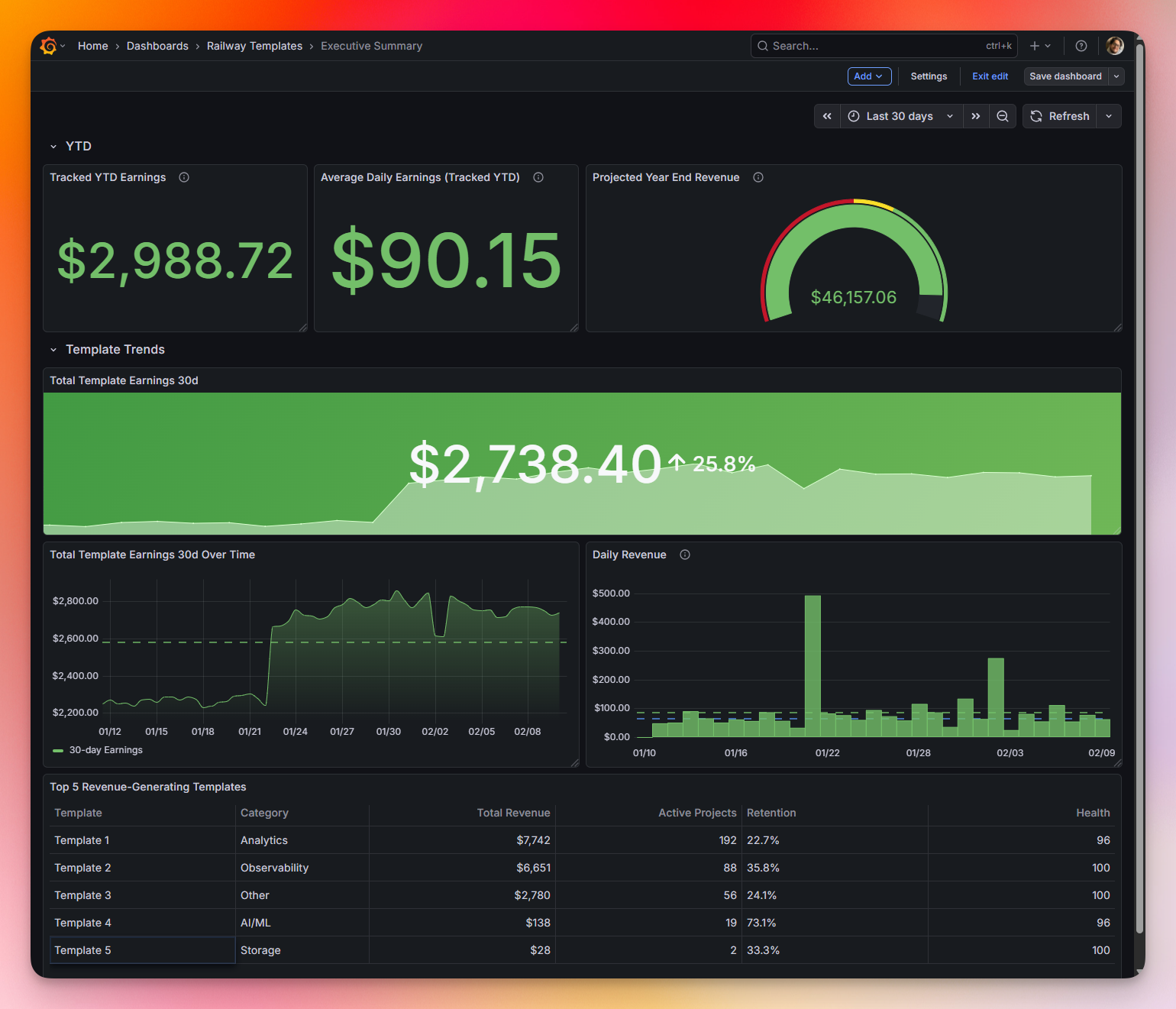Viewport: 1176px width, 1009px height.
Task: Open the help icon in top navigation
Action: click(1081, 46)
